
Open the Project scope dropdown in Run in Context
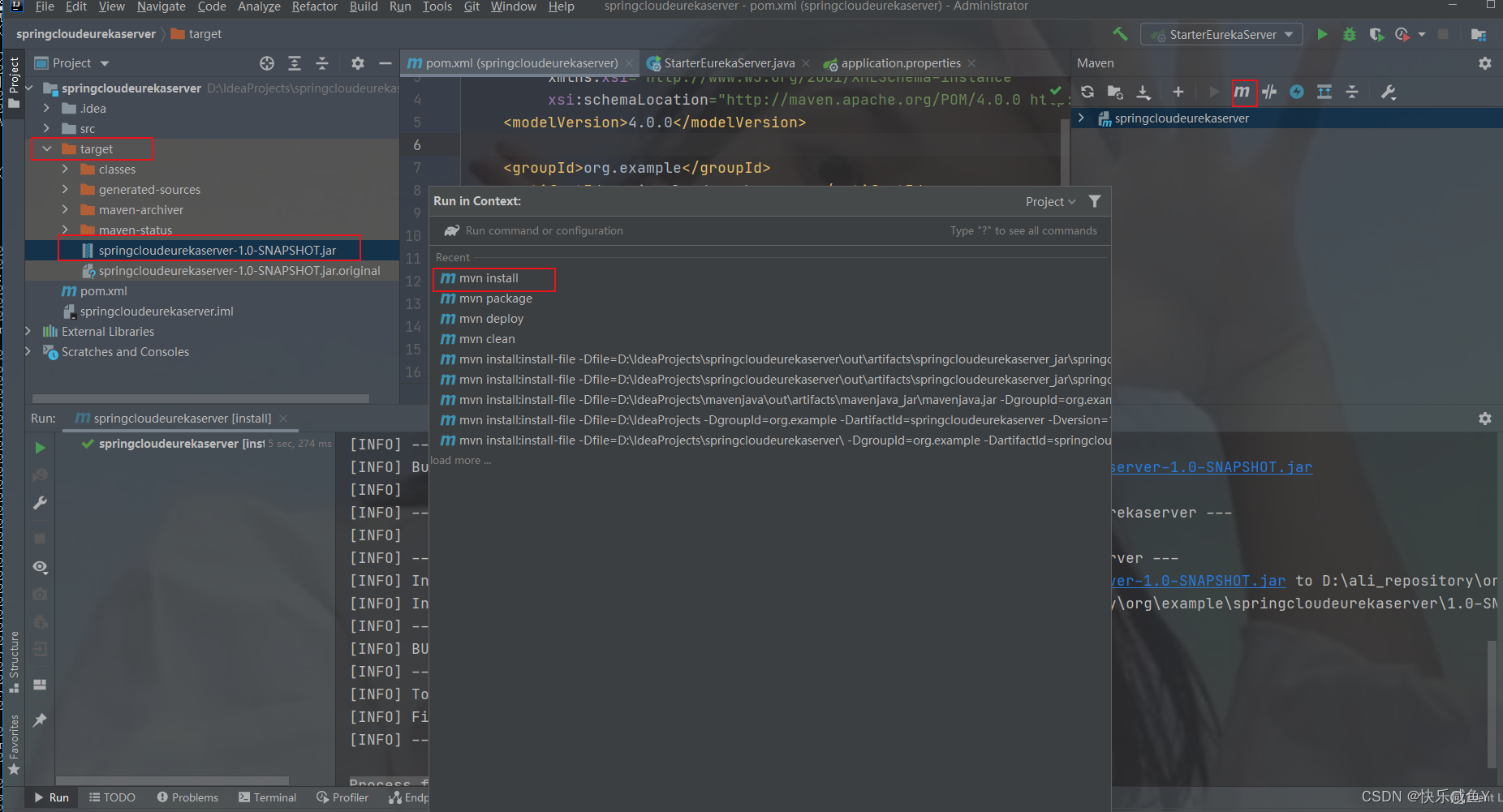[1050, 201]
